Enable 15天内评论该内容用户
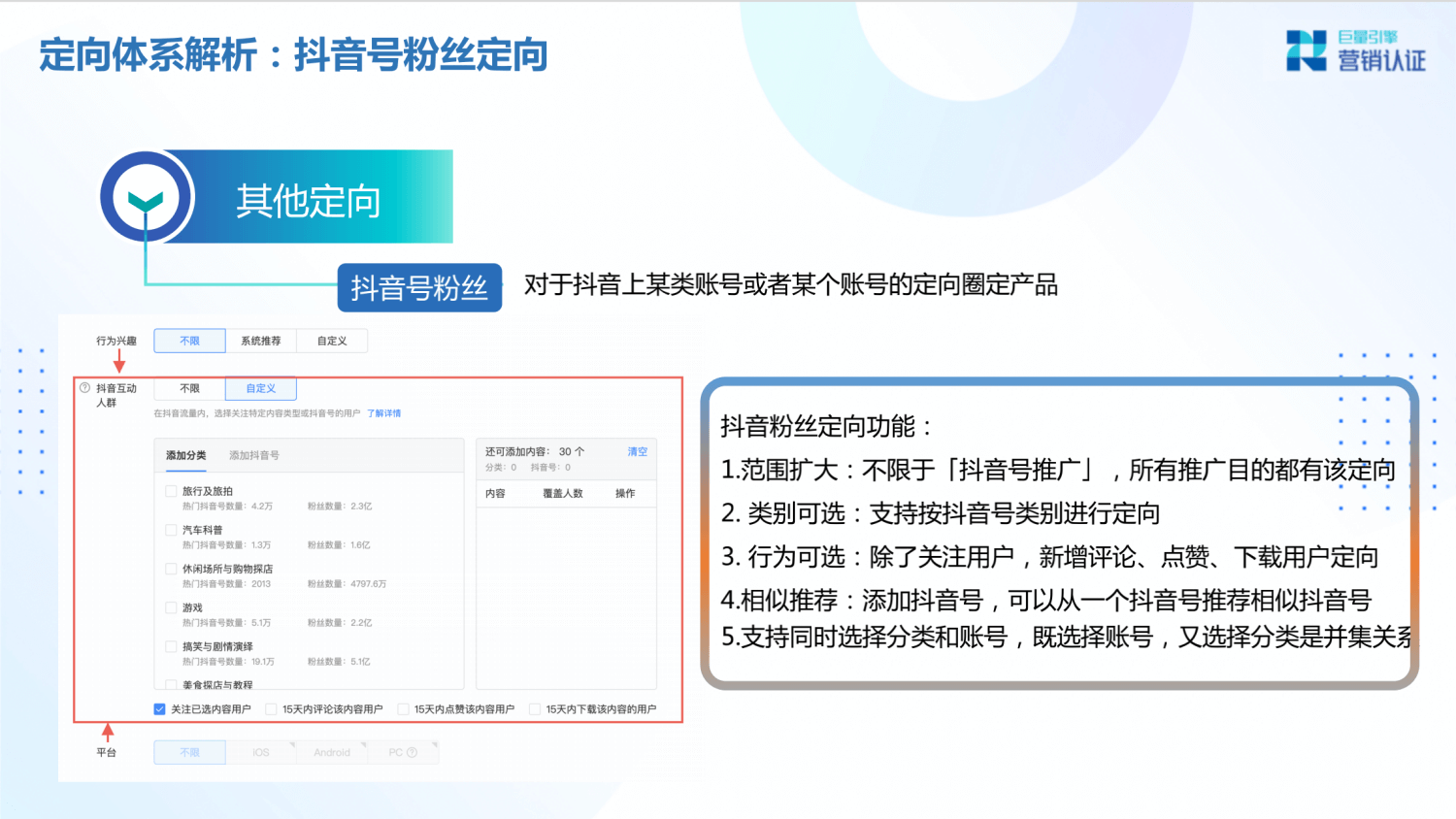The height and width of the screenshot is (819, 1456). click(x=271, y=709)
